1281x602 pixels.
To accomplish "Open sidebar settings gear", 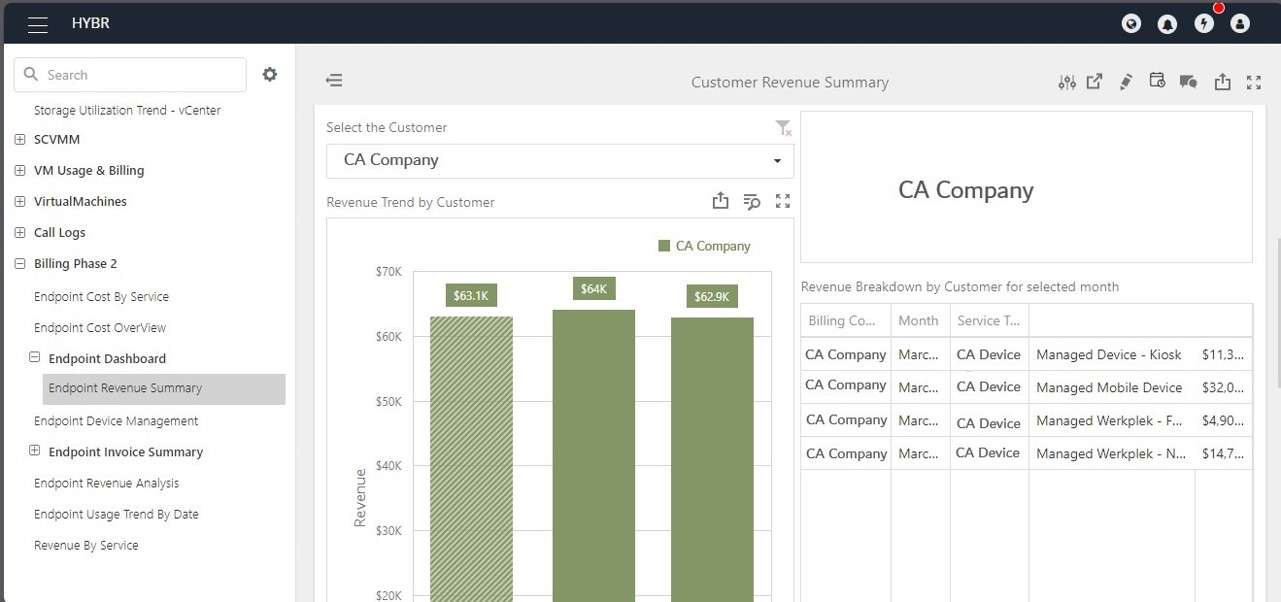I will click(x=270, y=74).
